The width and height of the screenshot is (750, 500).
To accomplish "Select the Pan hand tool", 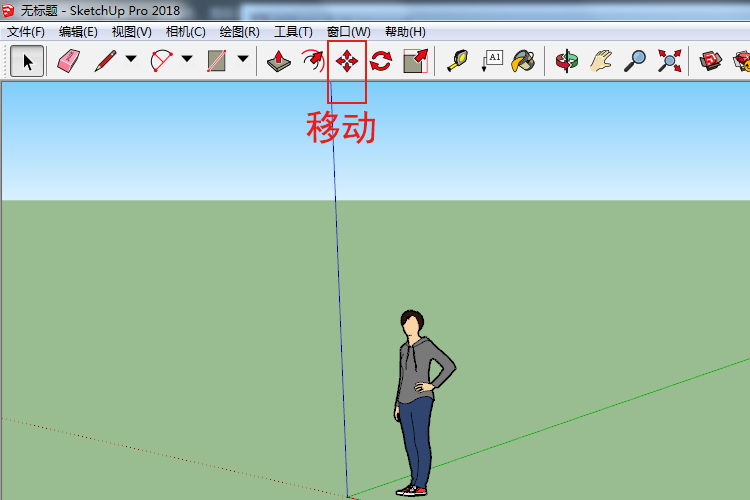I will [x=600, y=61].
